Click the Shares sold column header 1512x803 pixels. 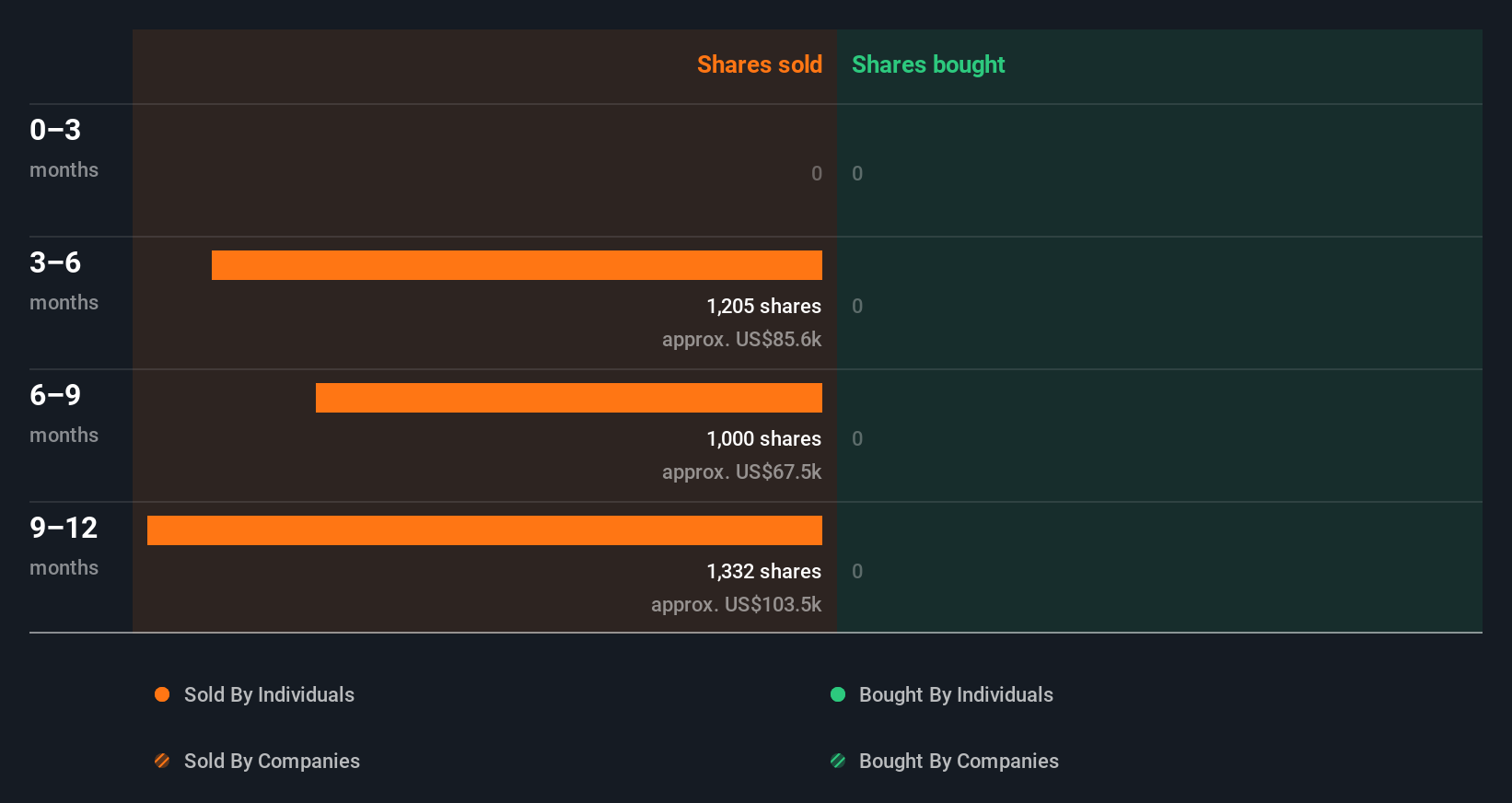(759, 64)
